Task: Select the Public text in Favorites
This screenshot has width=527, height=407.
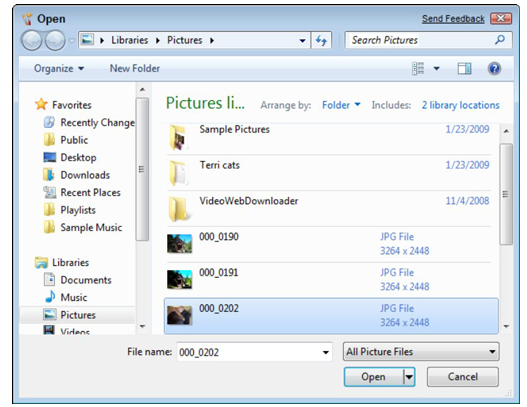Action: tap(74, 140)
